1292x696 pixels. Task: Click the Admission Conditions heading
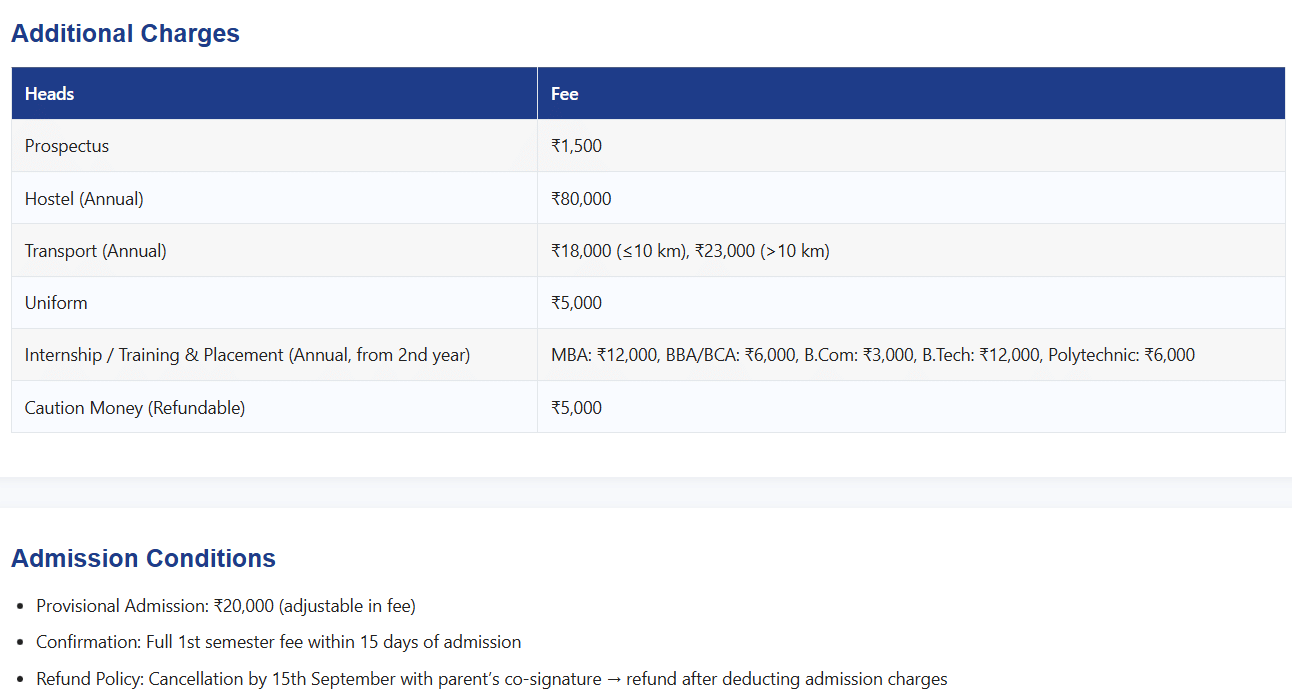tap(143, 558)
